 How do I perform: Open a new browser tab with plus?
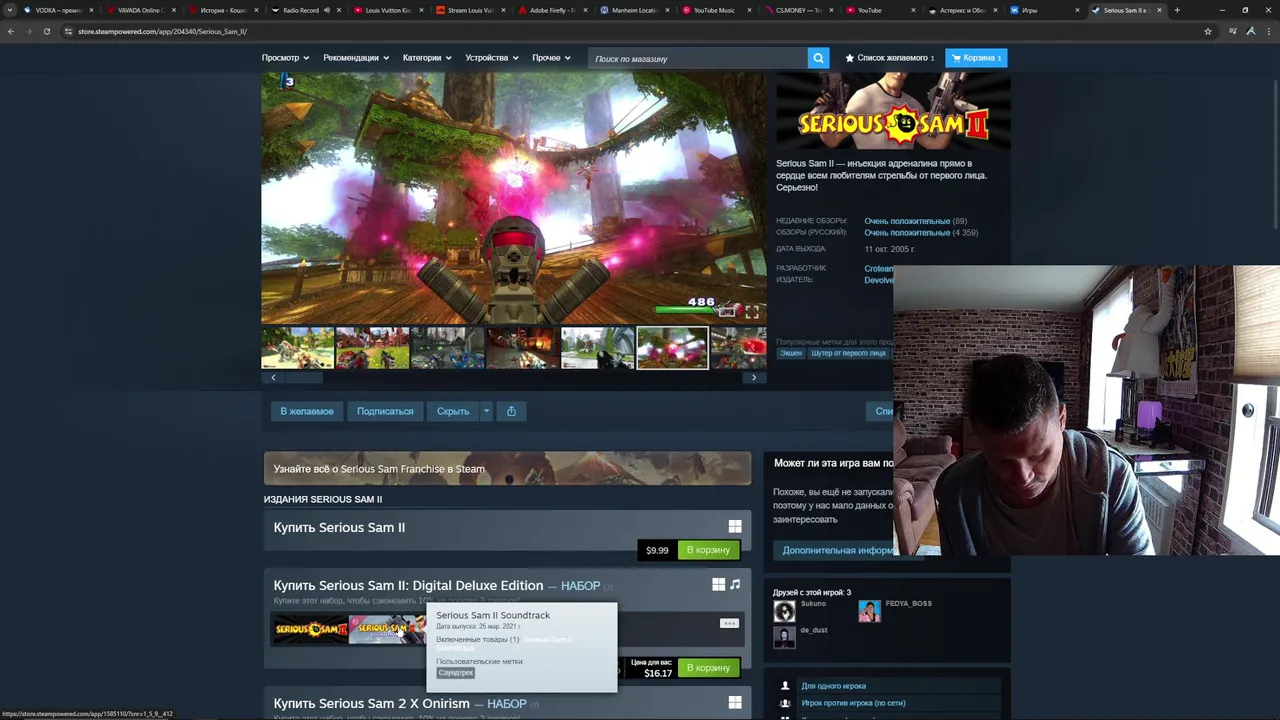pos(1177,10)
